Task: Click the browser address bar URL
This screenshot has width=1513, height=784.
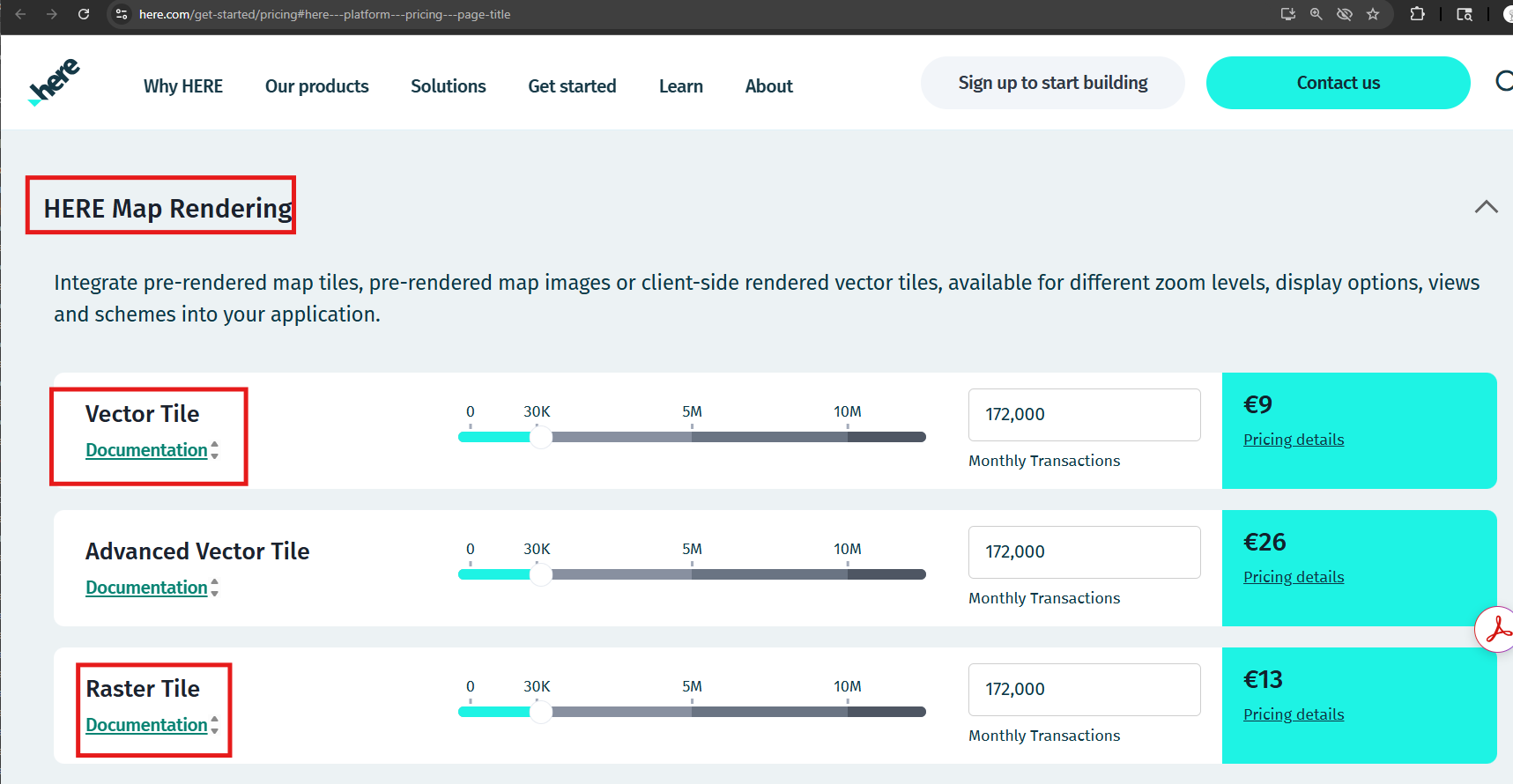Action: coord(325,14)
